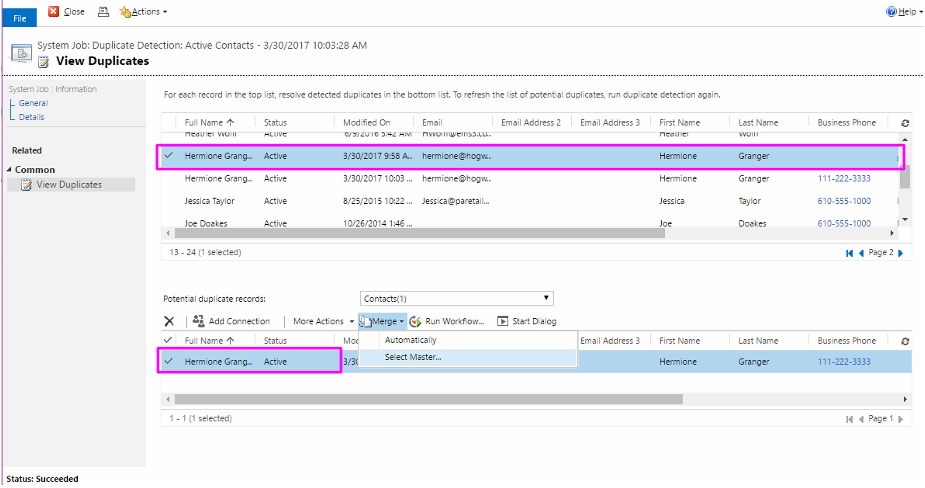The image size is (925, 488).
Task: Click top list scroll up arrow
Action: (x=905, y=139)
